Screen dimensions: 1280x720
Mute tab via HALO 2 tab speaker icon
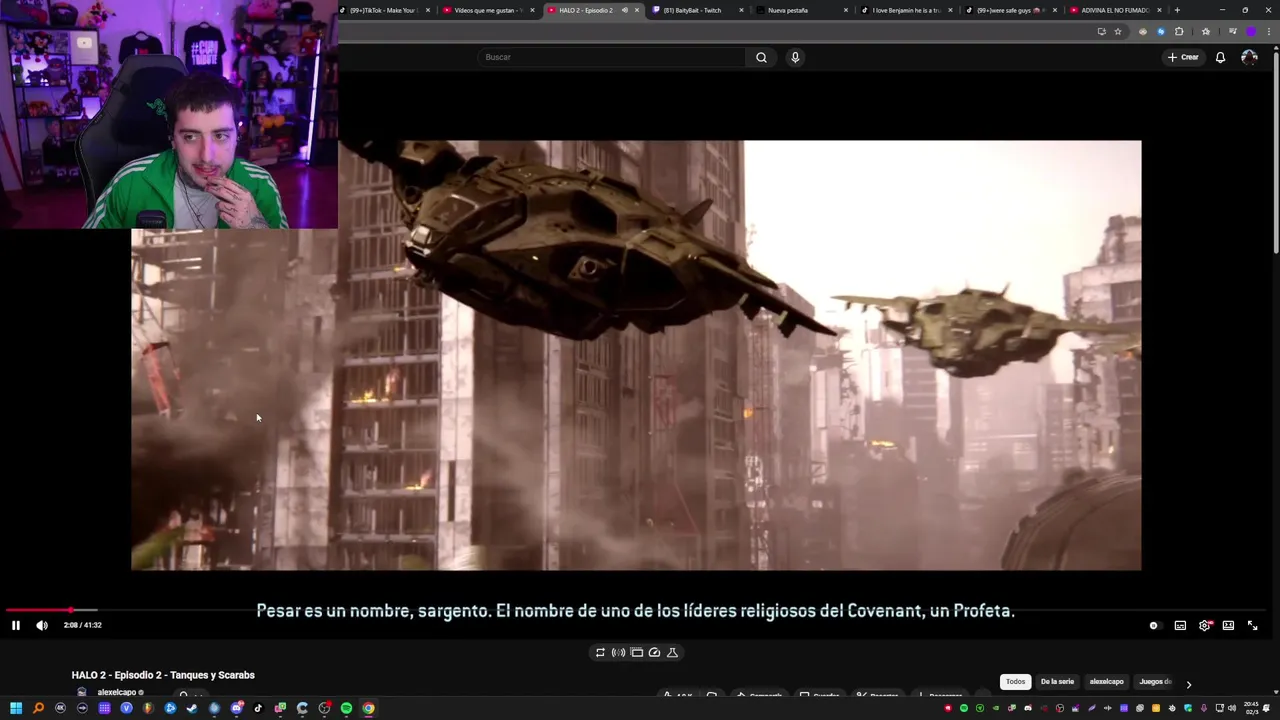pyautogui.click(x=624, y=10)
